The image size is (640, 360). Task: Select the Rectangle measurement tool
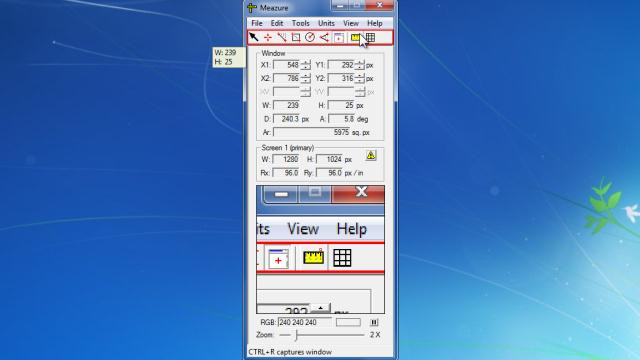(296, 38)
